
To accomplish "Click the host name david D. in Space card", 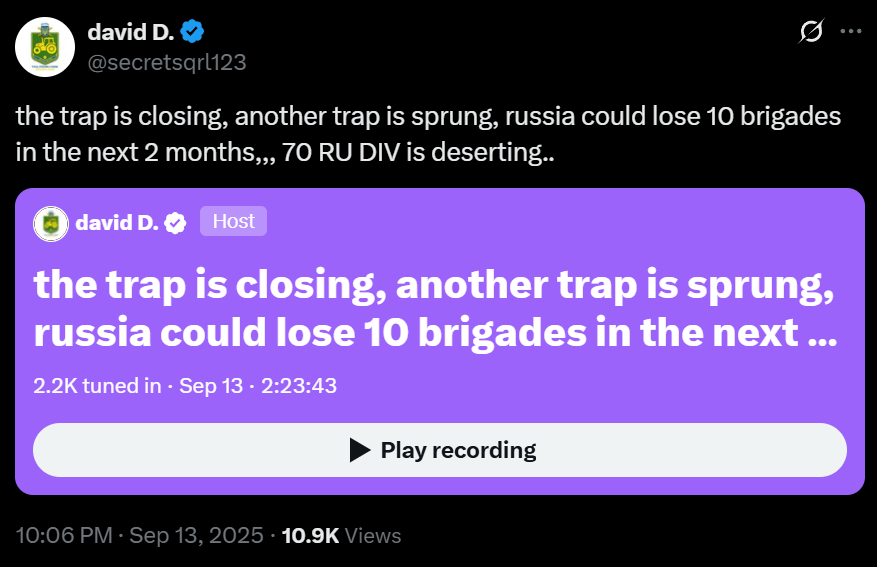I will (117, 223).
